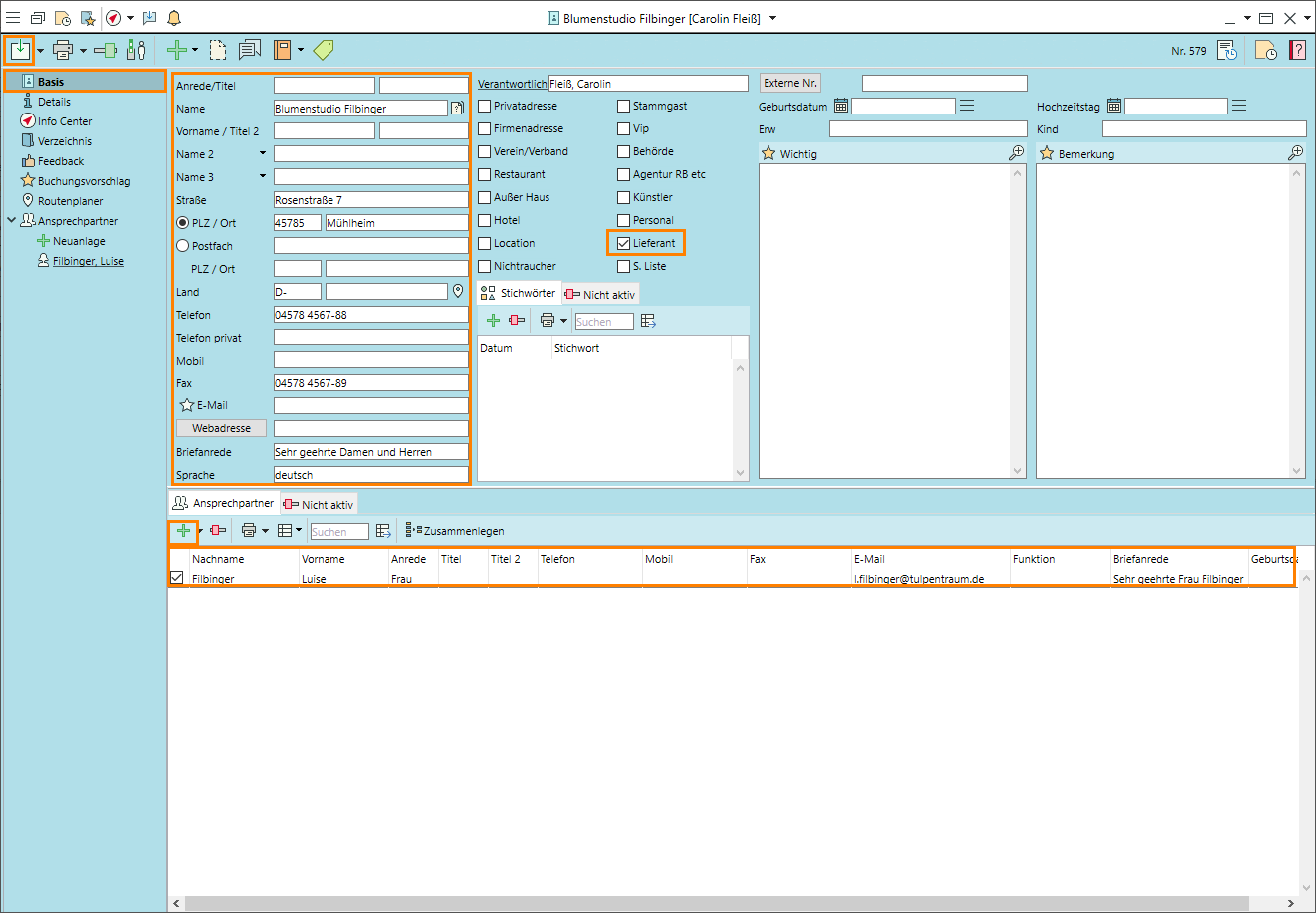Open the print dropdown in main toolbar
The height and width of the screenshot is (913, 1316).
(83, 50)
